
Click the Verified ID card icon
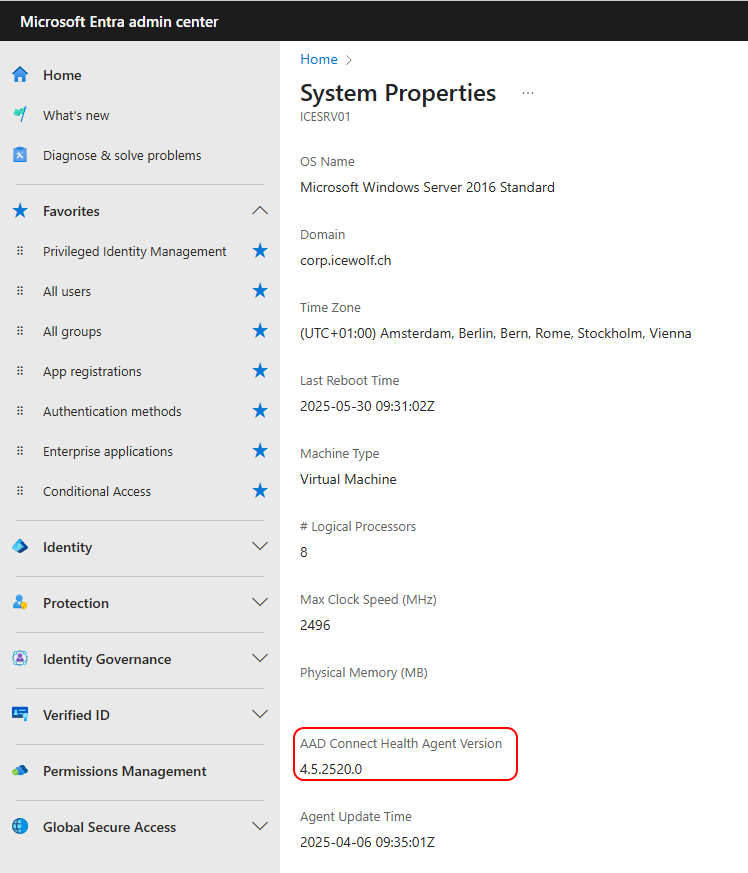(20, 714)
